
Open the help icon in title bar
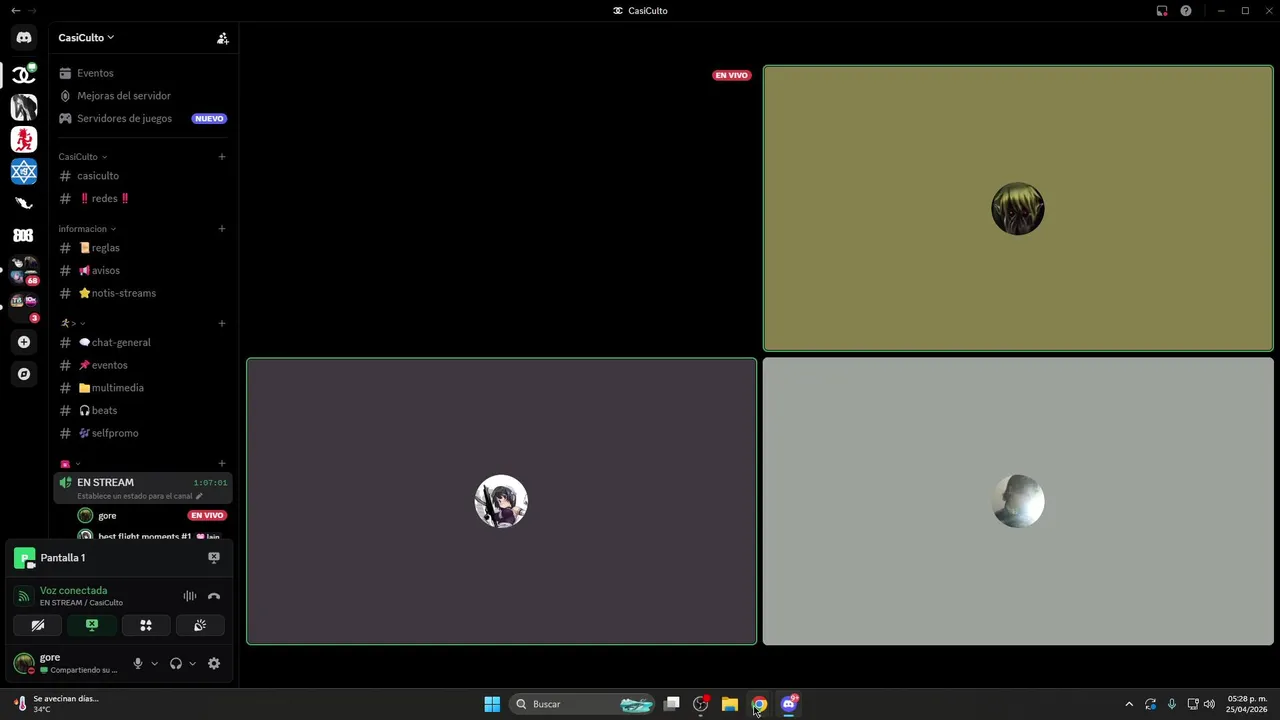coord(1186,11)
